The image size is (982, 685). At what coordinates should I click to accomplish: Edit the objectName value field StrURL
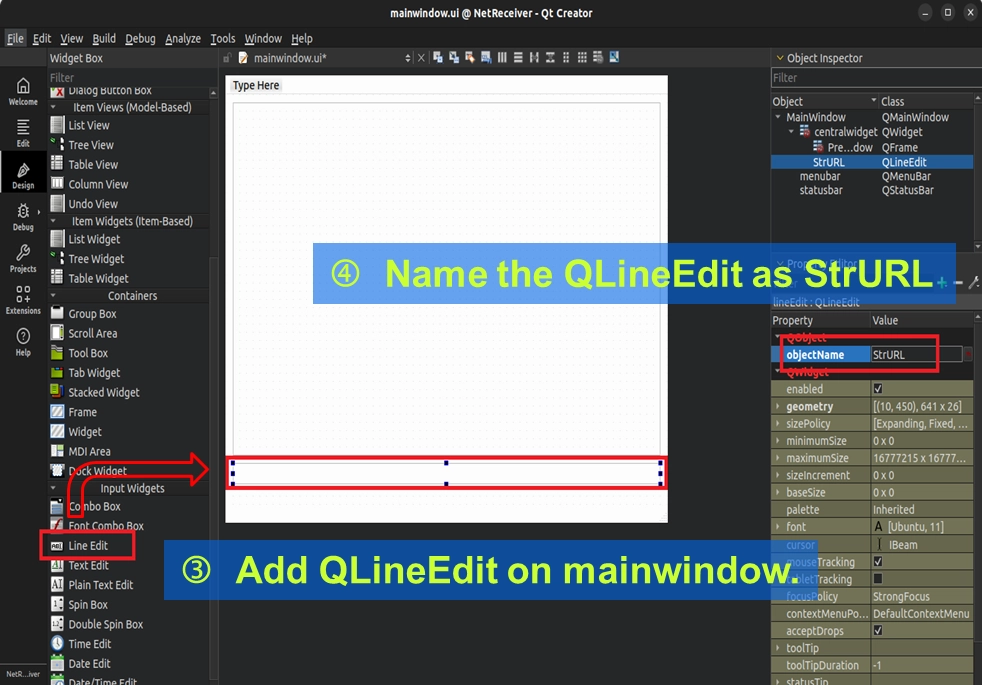click(917, 354)
